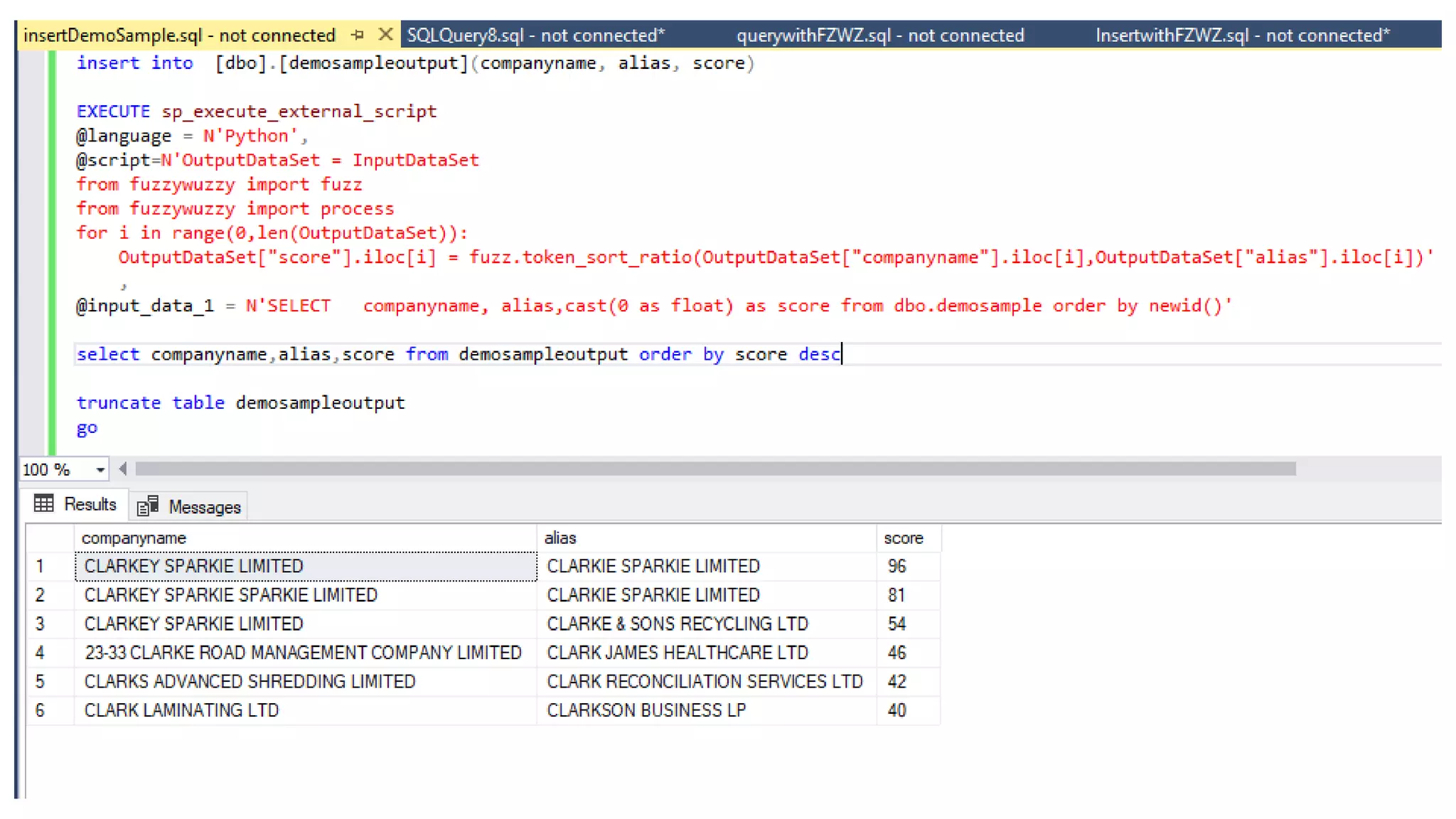Screen dimensions: 1456x819
Task: Click score cell 40
Action: [909, 710]
